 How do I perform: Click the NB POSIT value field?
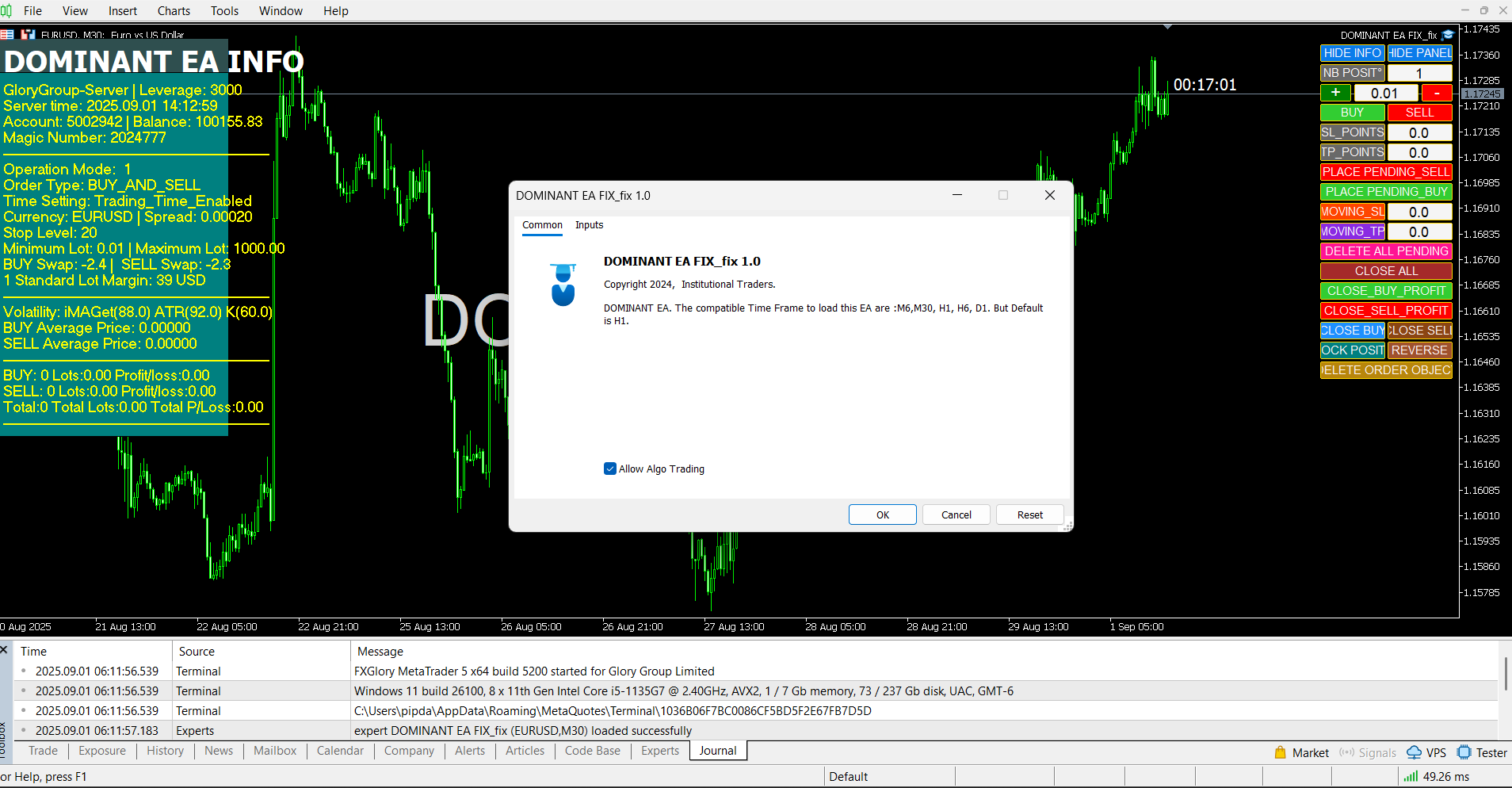click(1420, 73)
